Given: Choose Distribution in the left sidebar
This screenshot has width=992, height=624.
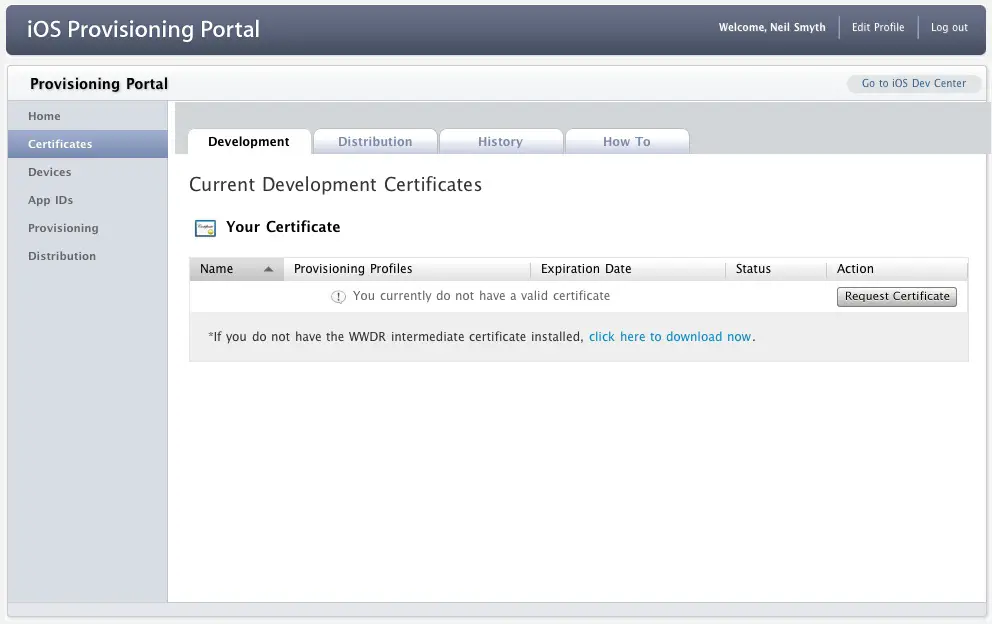Looking at the screenshot, I should pyautogui.click(x=62, y=256).
